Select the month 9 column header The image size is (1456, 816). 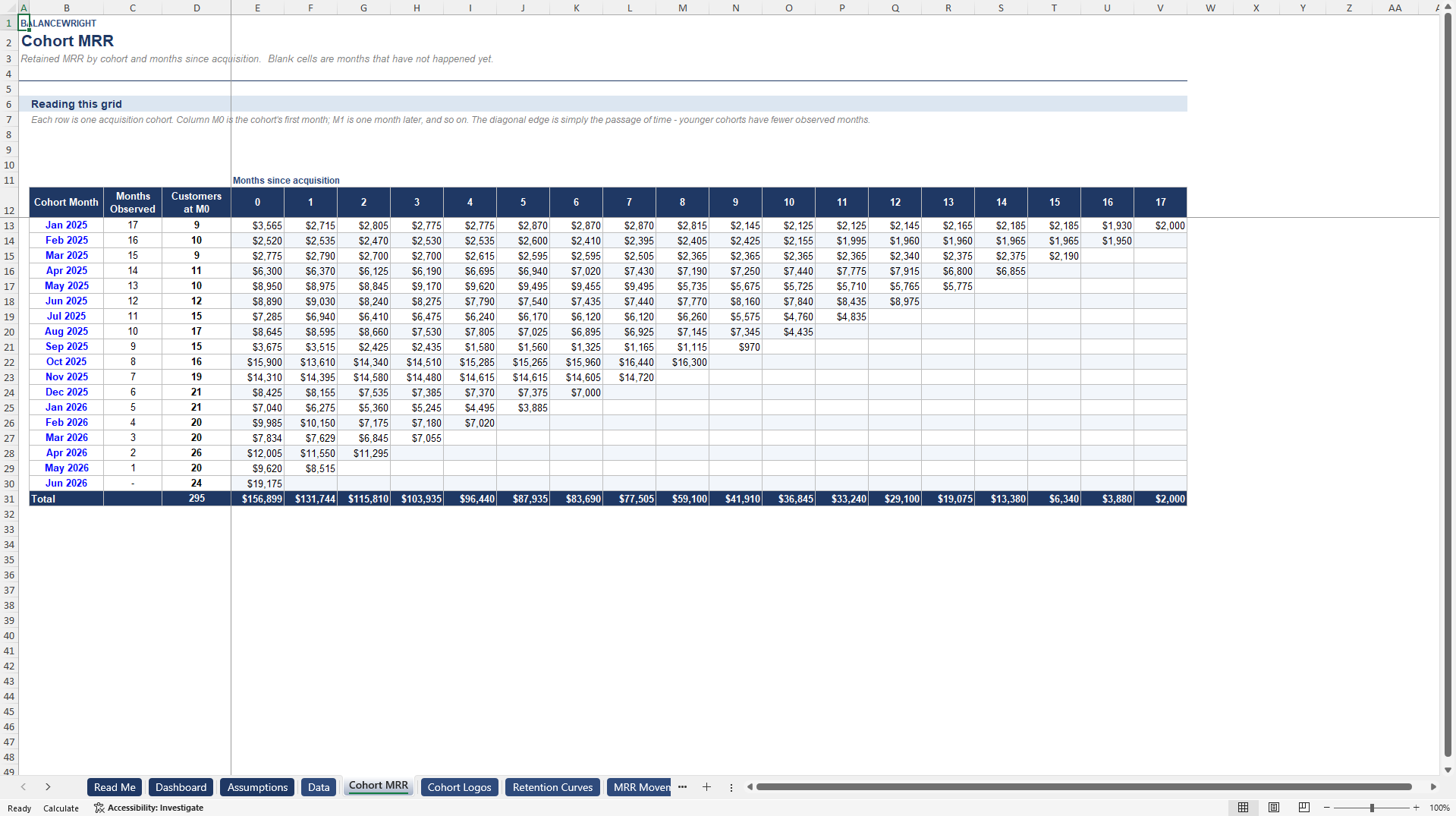[736, 203]
